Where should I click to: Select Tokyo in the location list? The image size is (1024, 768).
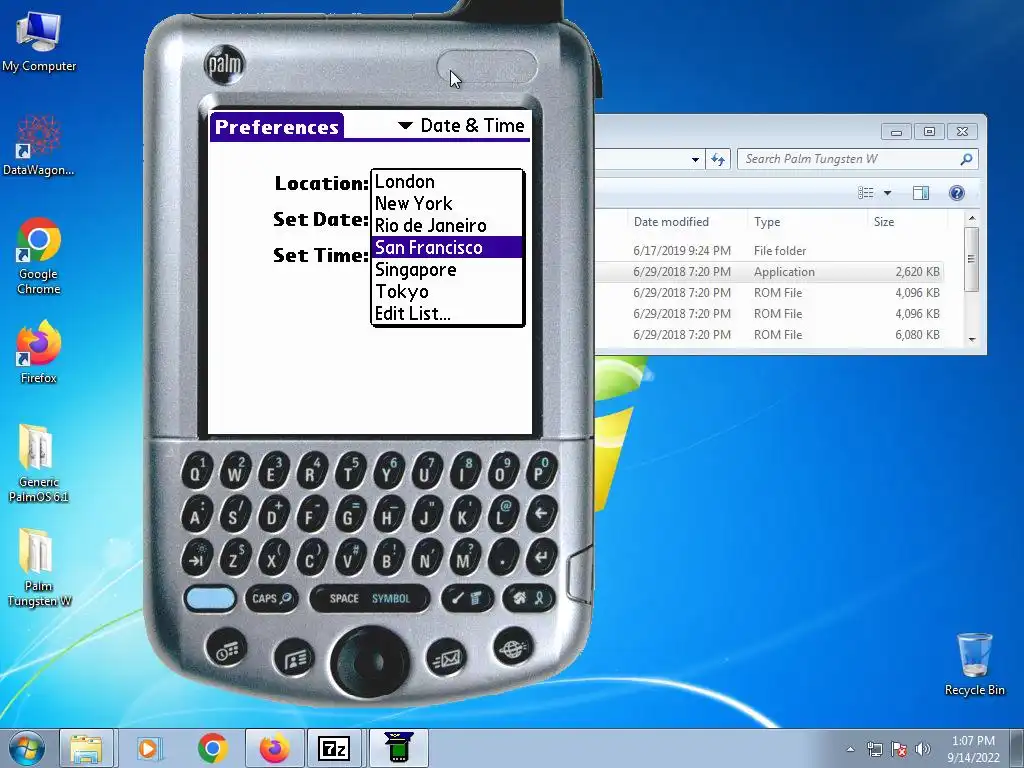pyautogui.click(x=447, y=291)
